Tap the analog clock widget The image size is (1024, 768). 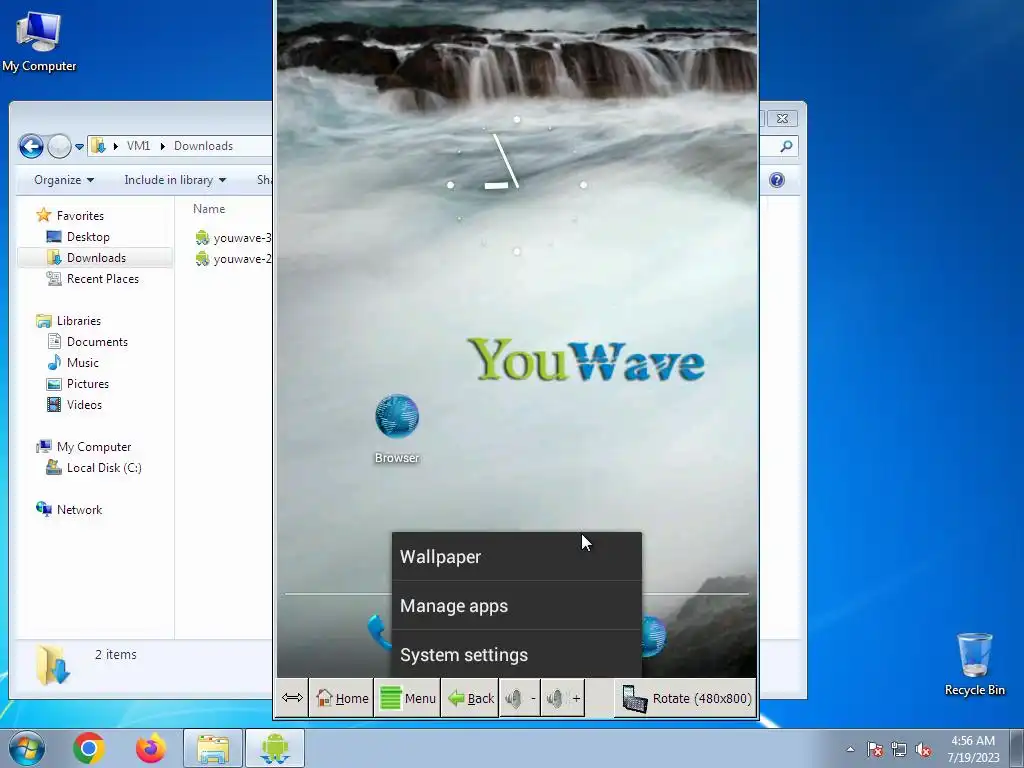click(517, 185)
